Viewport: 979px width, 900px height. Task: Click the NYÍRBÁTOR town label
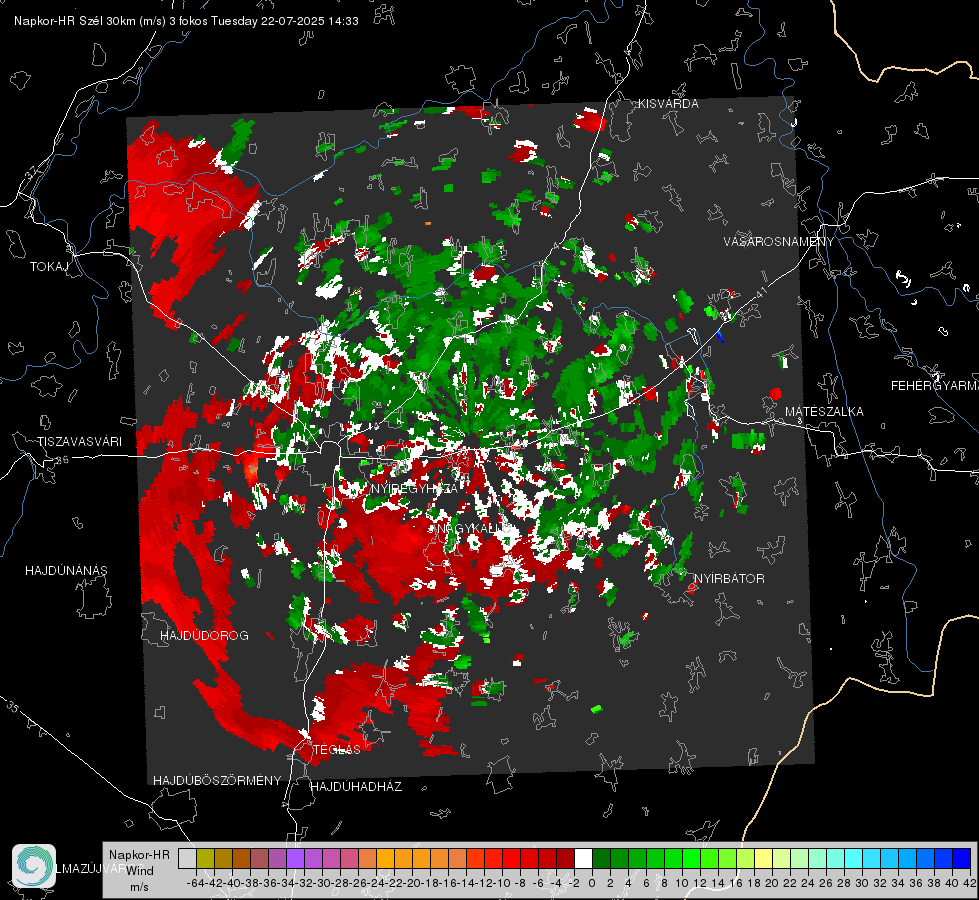[729, 579]
